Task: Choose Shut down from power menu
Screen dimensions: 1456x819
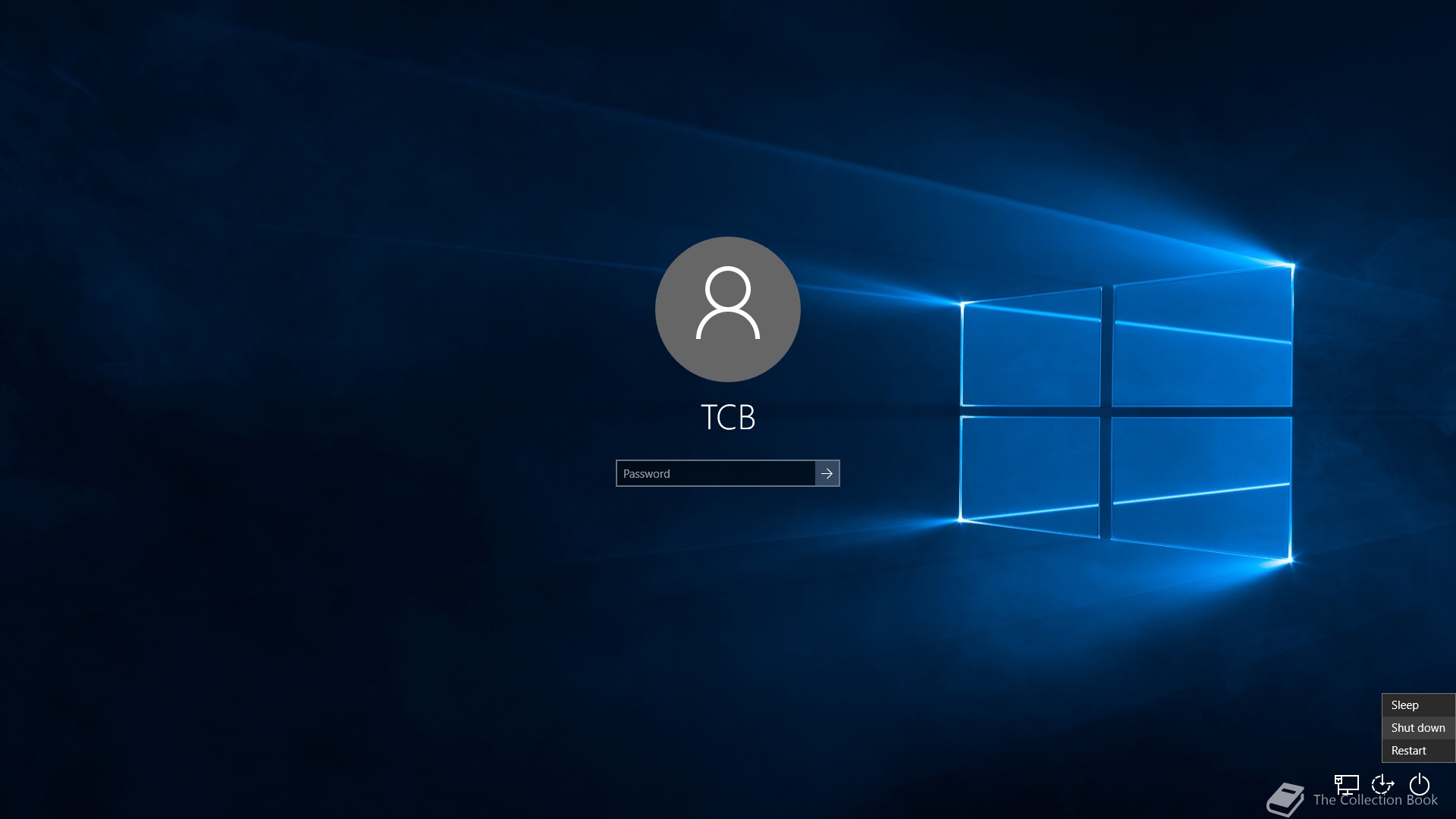Action: (x=1418, y=728)
